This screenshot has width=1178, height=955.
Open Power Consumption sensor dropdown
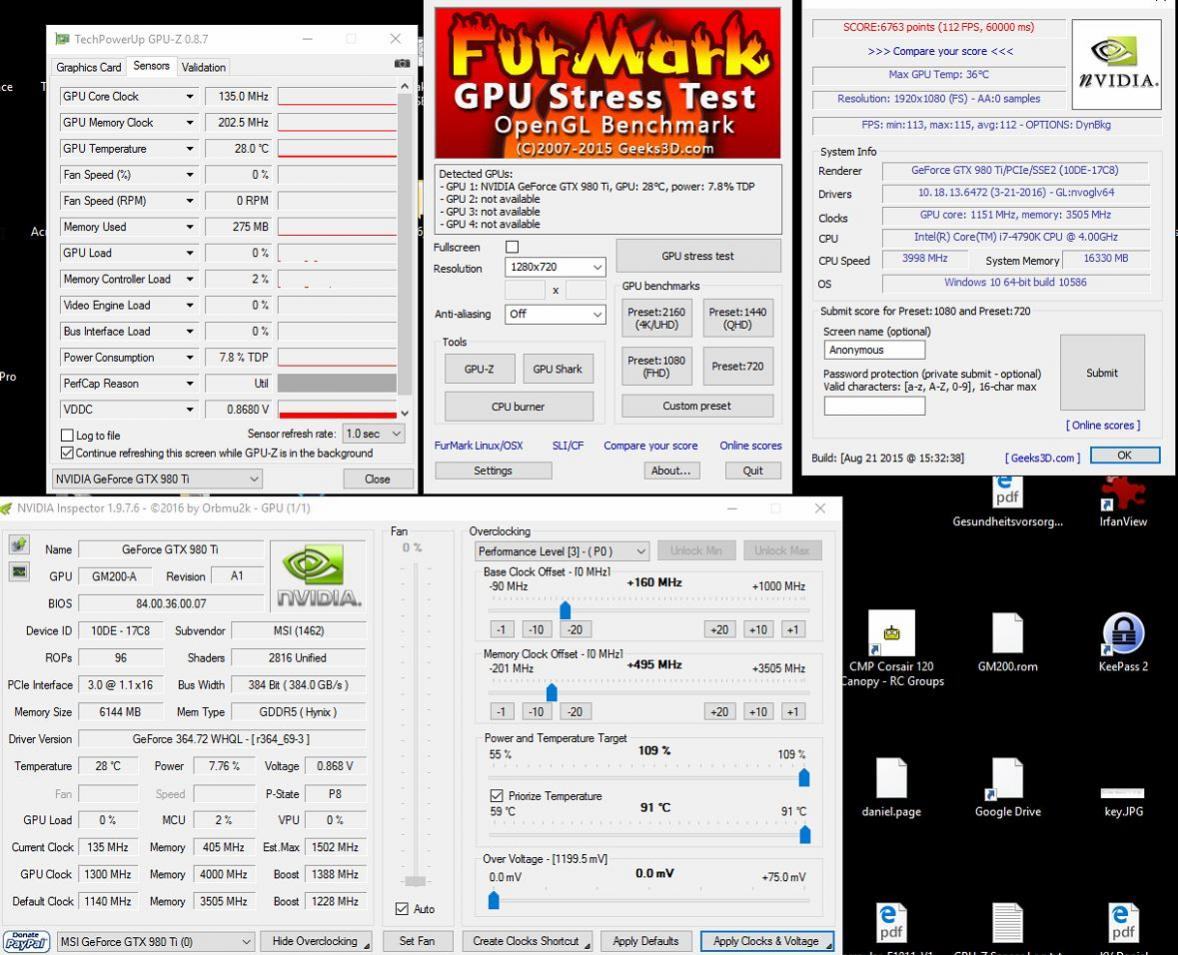[x=189, y=358]
